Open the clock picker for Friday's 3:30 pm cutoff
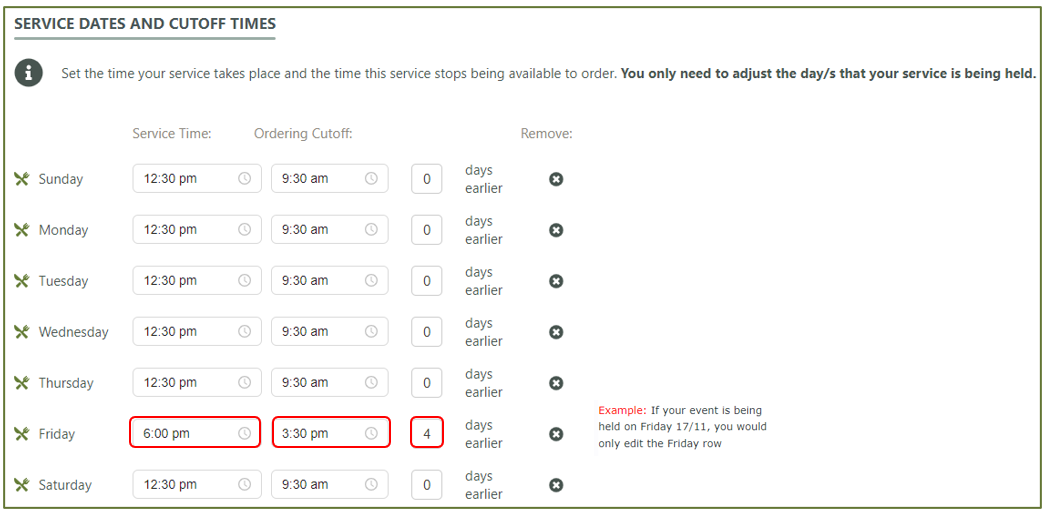Screen dimensions: 1046x515 click(x=371, y=434)
